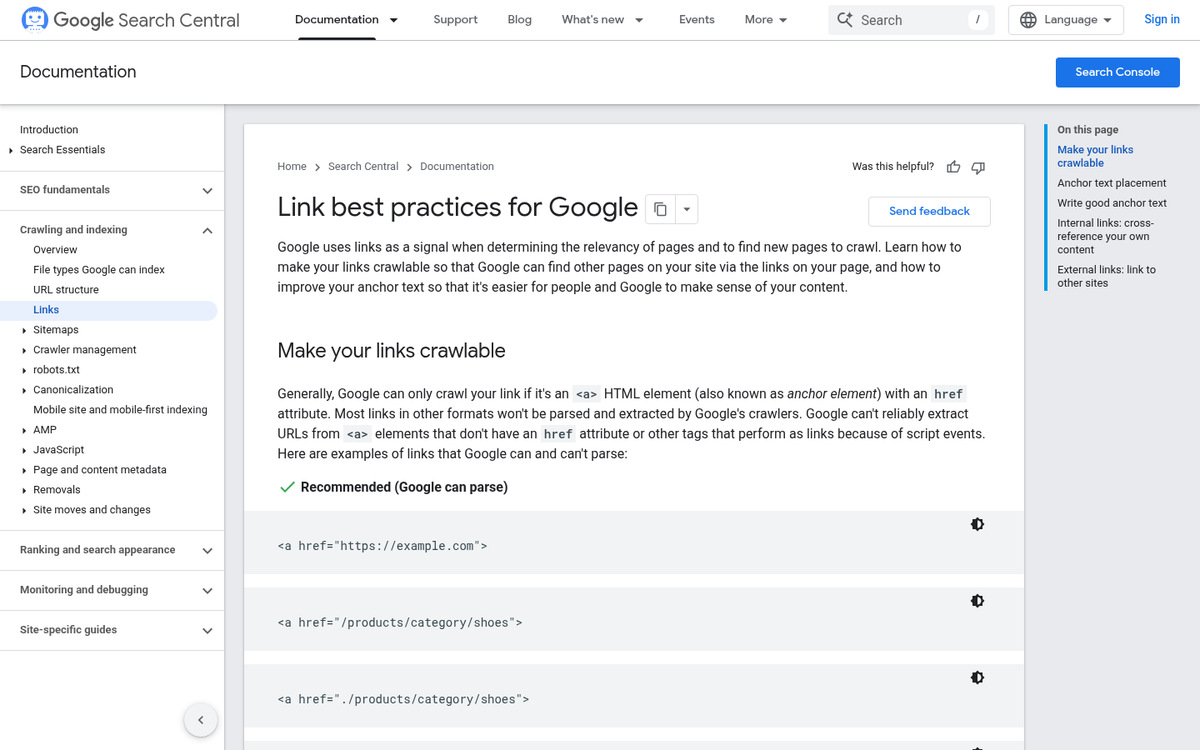The image size is (1200, 750).
Task: Click the Google Search Central logo
Action: pos(130,20)
